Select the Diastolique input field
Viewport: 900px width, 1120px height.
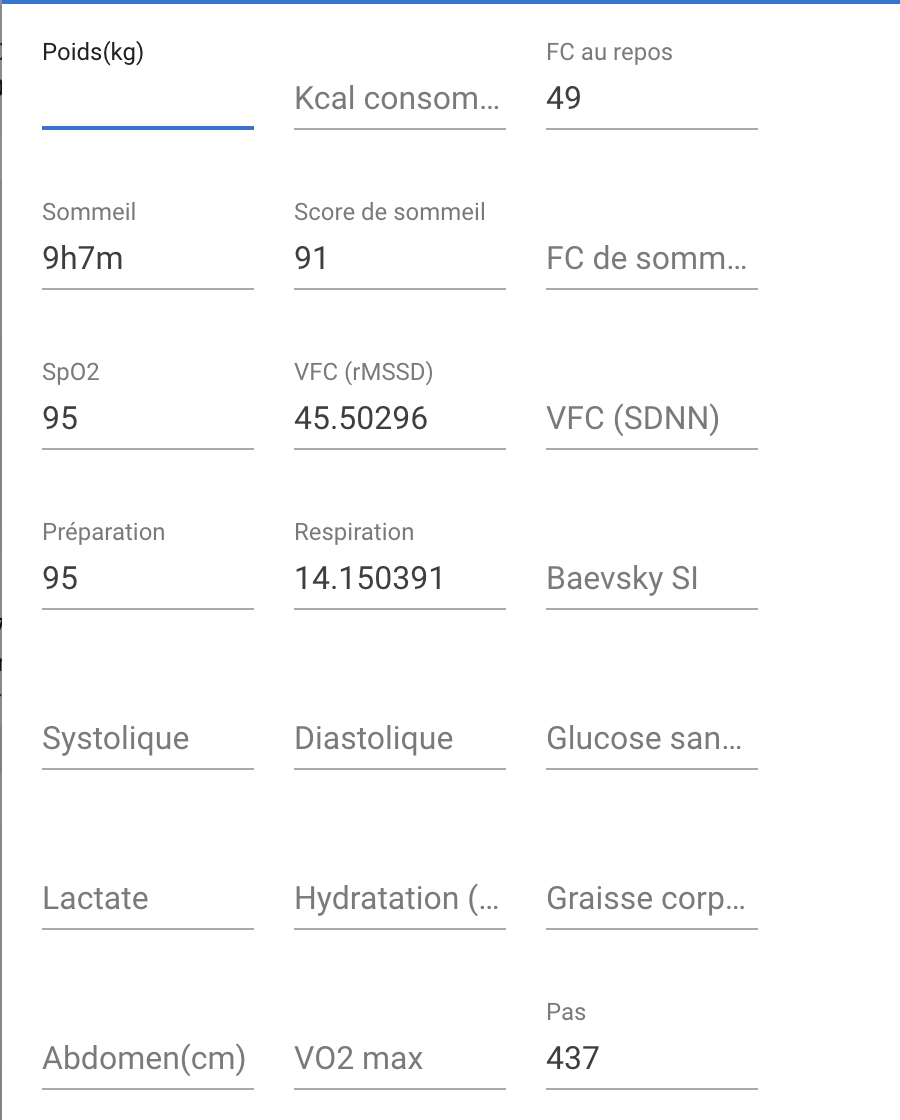point(399,739)
